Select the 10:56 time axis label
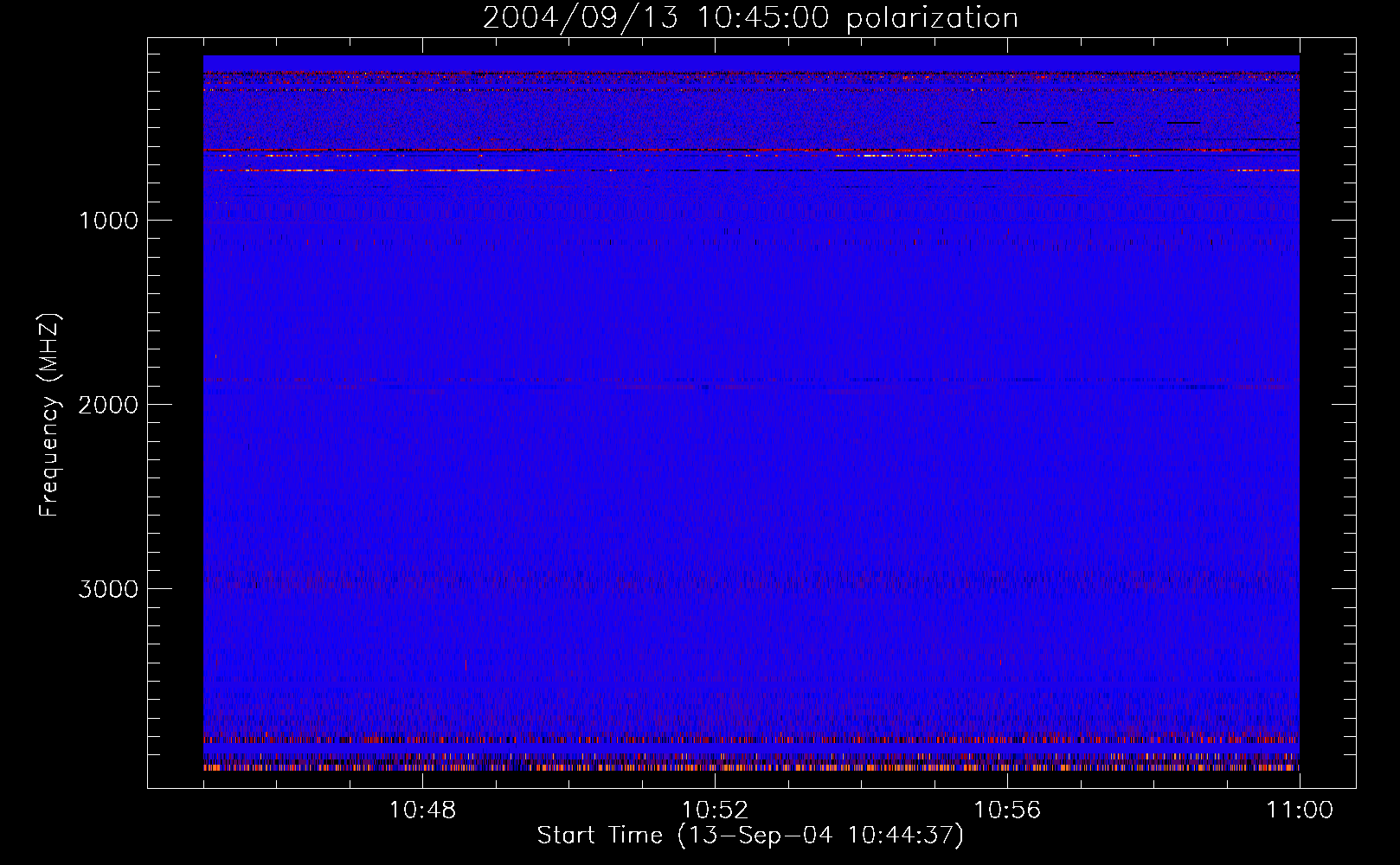The height and width of the screenshot is (865, 1400). 1007,811
